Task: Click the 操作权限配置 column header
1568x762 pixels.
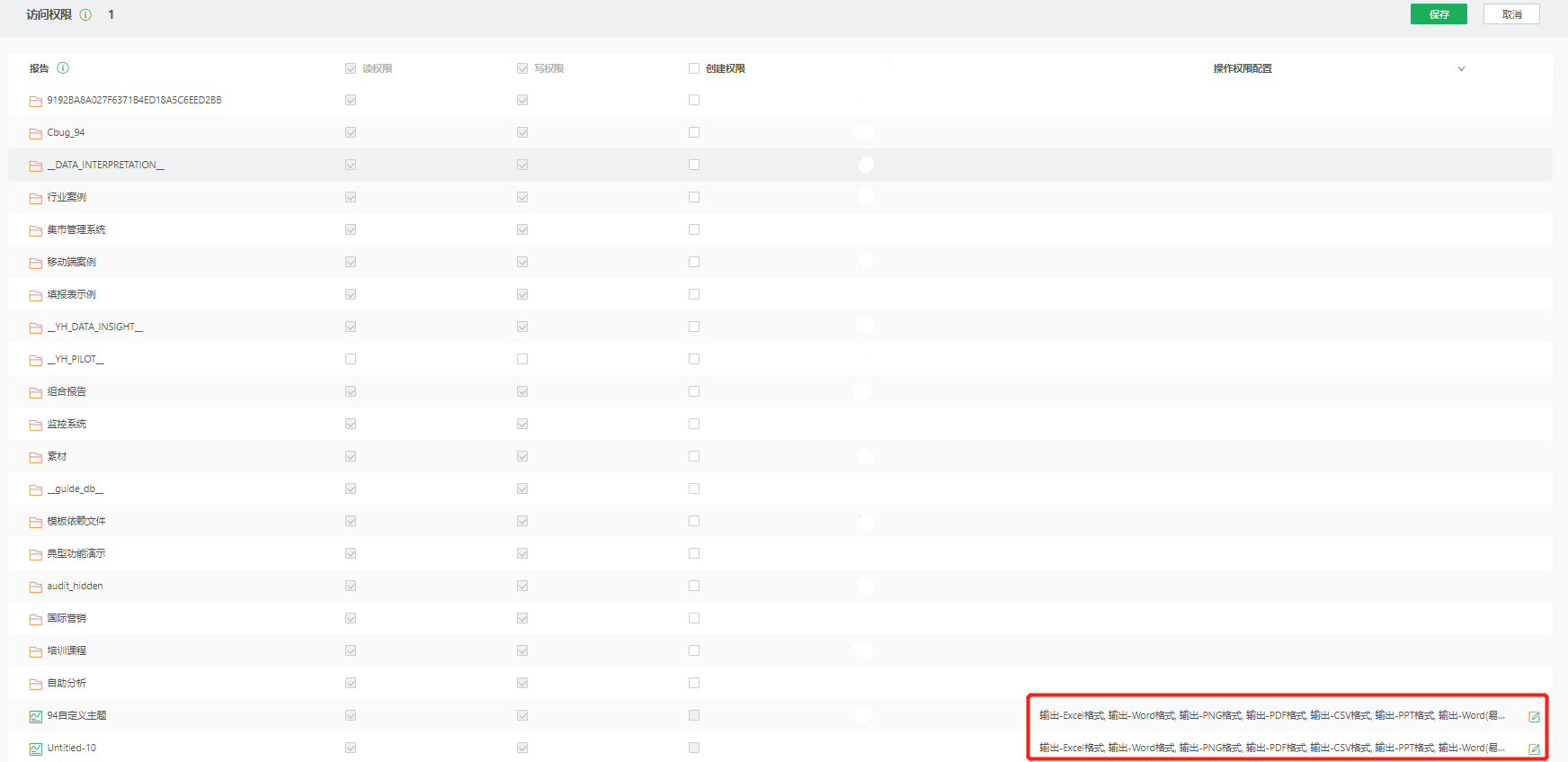Action: point(1242,68)
